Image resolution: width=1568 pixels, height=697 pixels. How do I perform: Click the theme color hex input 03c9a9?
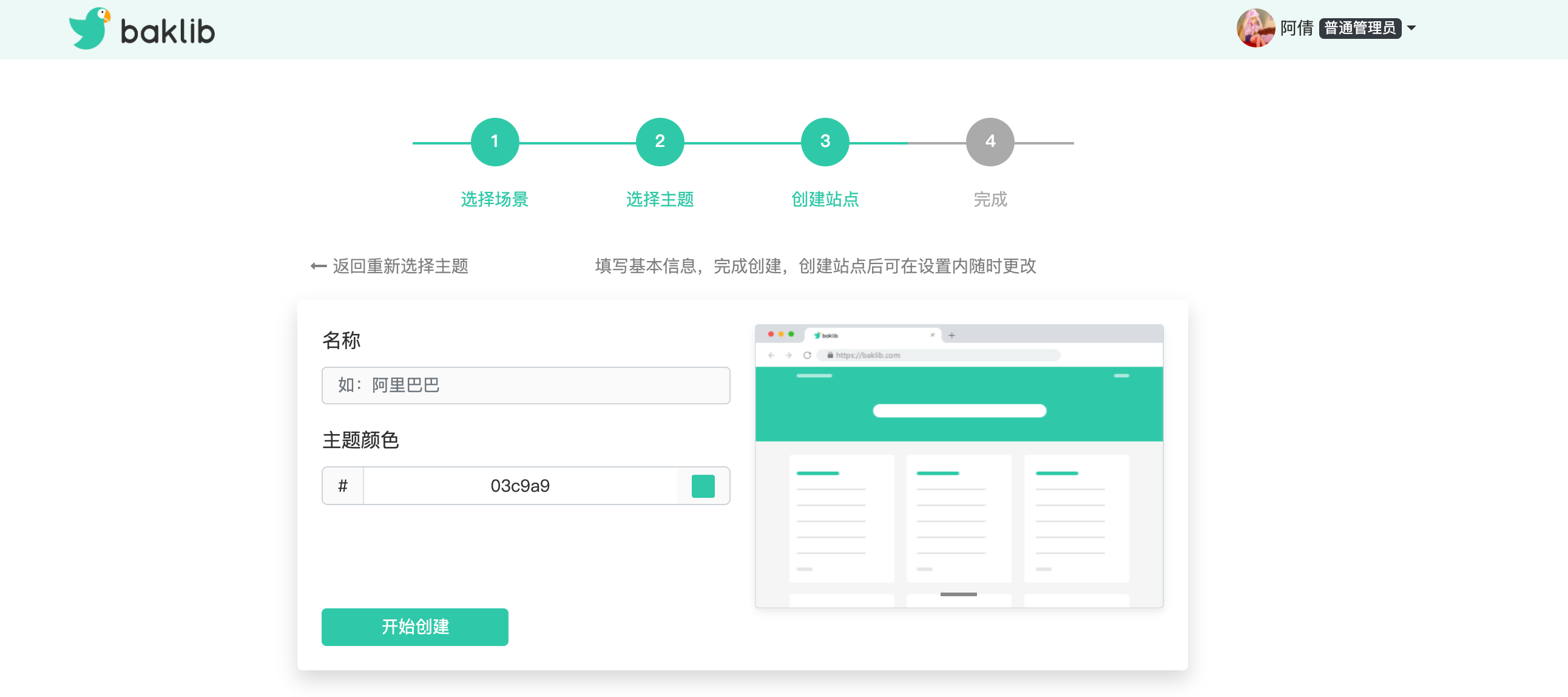[520, 486]
